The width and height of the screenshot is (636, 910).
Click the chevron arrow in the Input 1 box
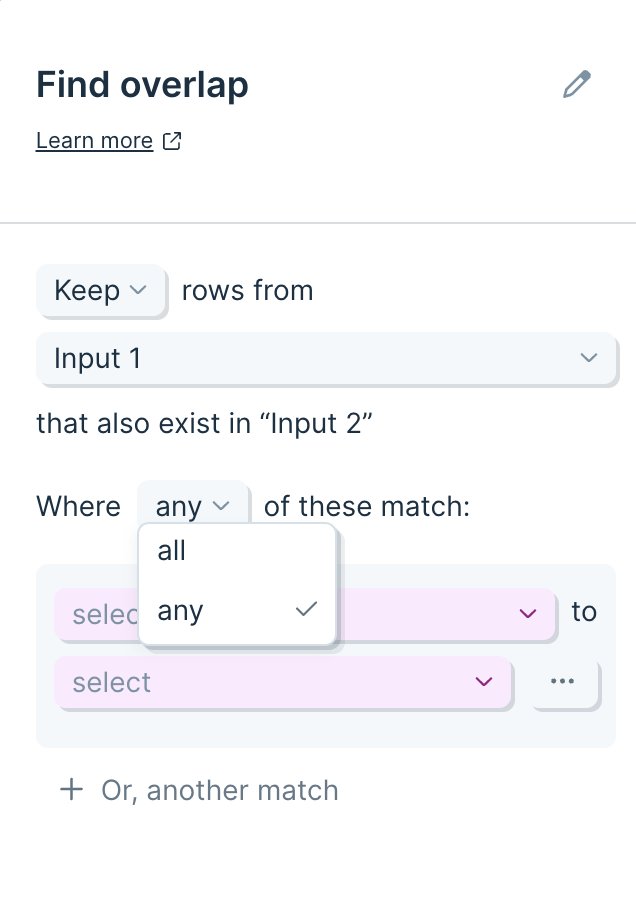pos(589,358)
